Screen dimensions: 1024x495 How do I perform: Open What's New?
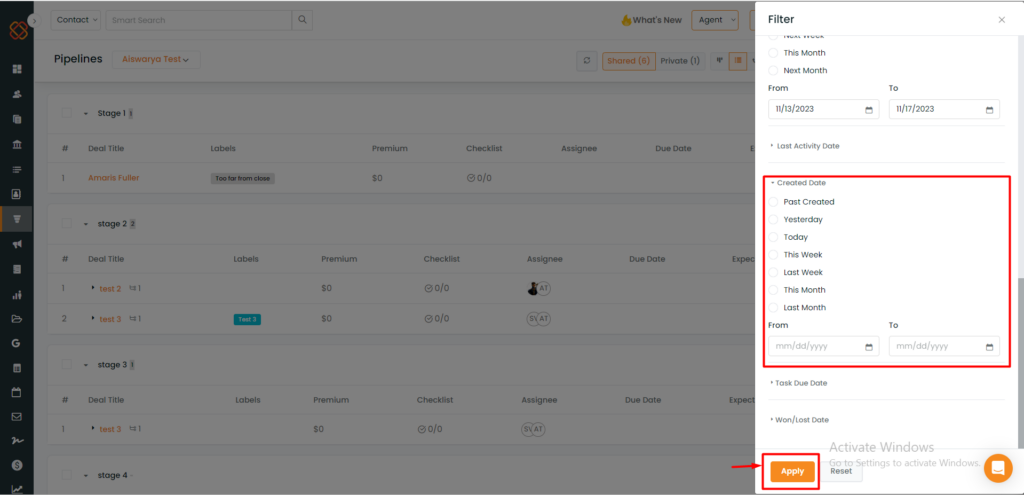(651, 20)
